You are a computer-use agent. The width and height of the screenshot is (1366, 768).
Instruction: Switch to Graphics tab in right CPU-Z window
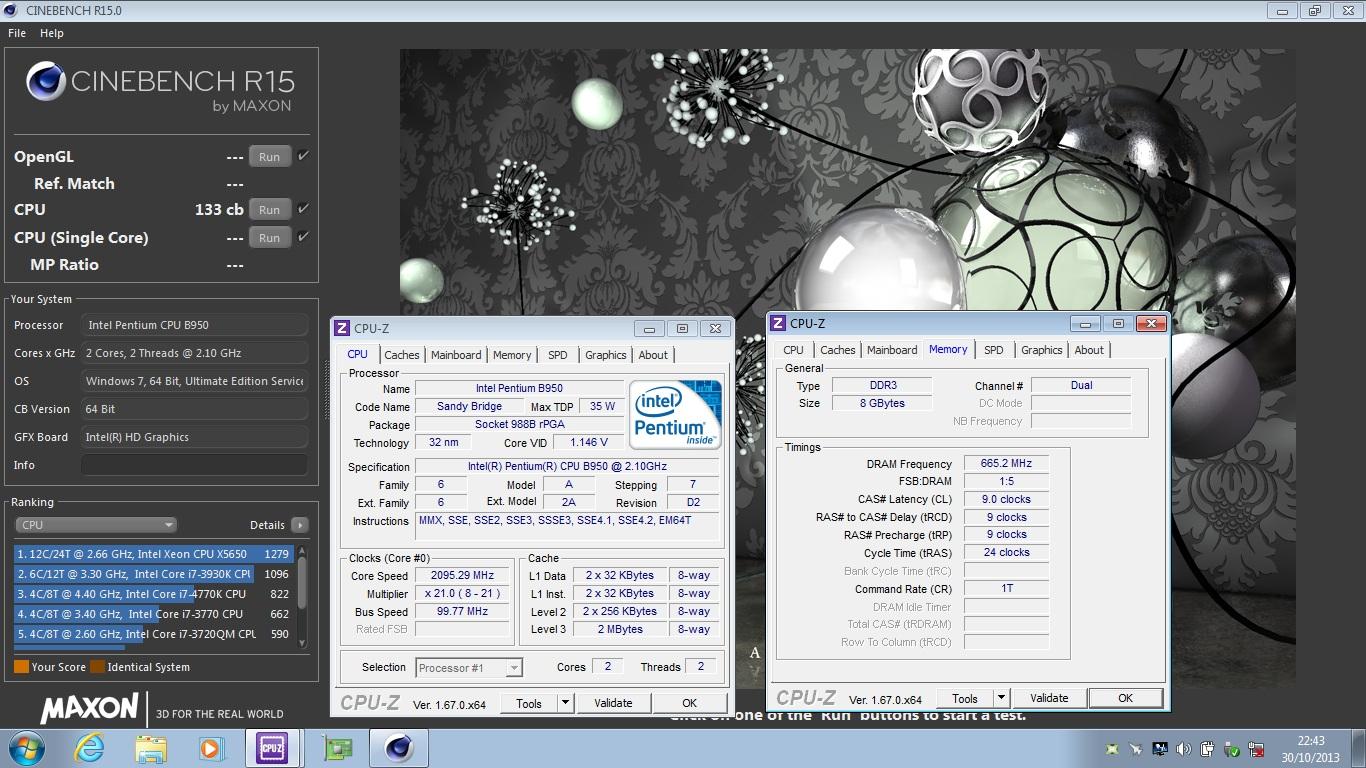coord(1042,350)
